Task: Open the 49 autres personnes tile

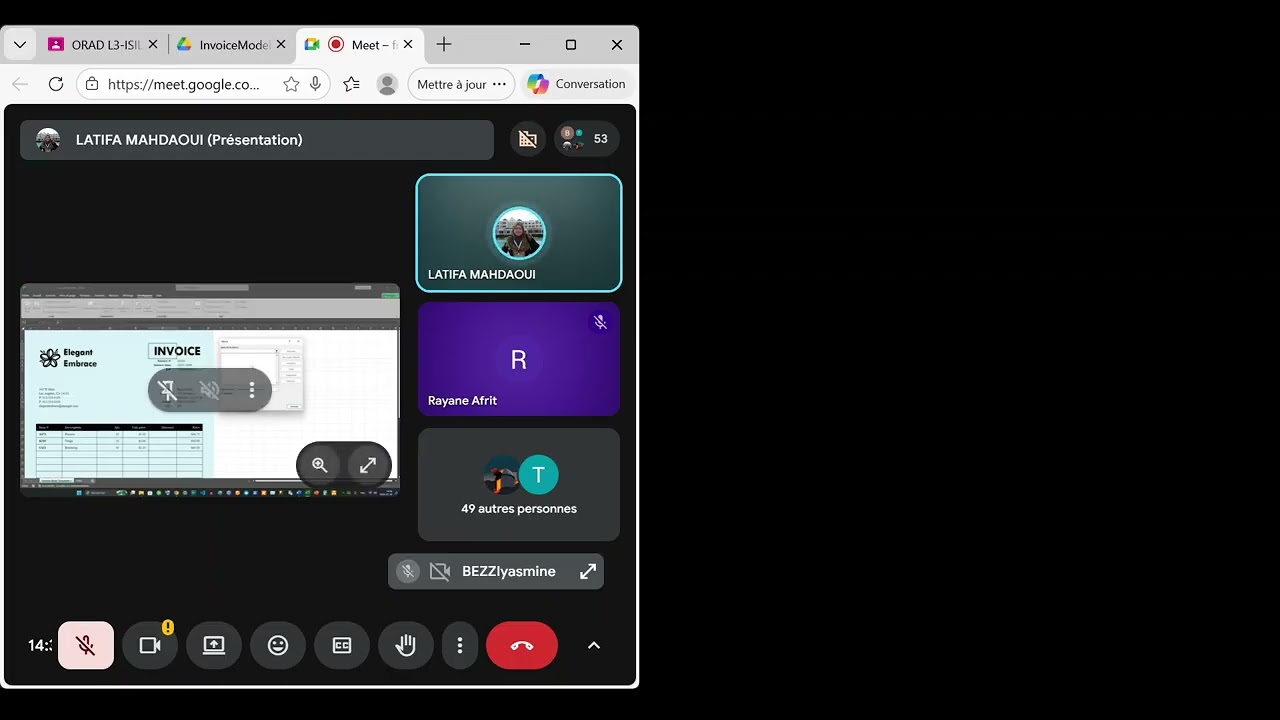Action: point(519,485)
